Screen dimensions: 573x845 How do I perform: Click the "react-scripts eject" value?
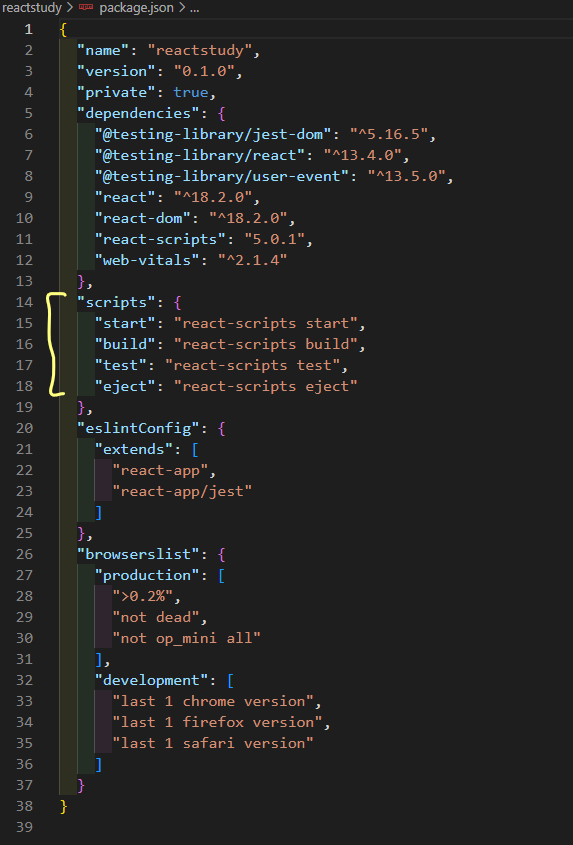click(266, 386)
